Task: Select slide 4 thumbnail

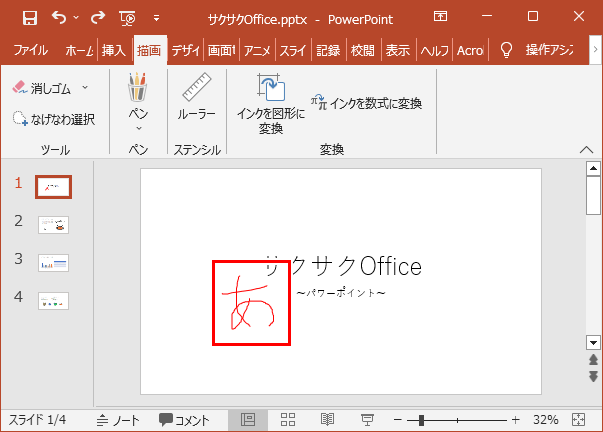Action: (x=53, y=301)
